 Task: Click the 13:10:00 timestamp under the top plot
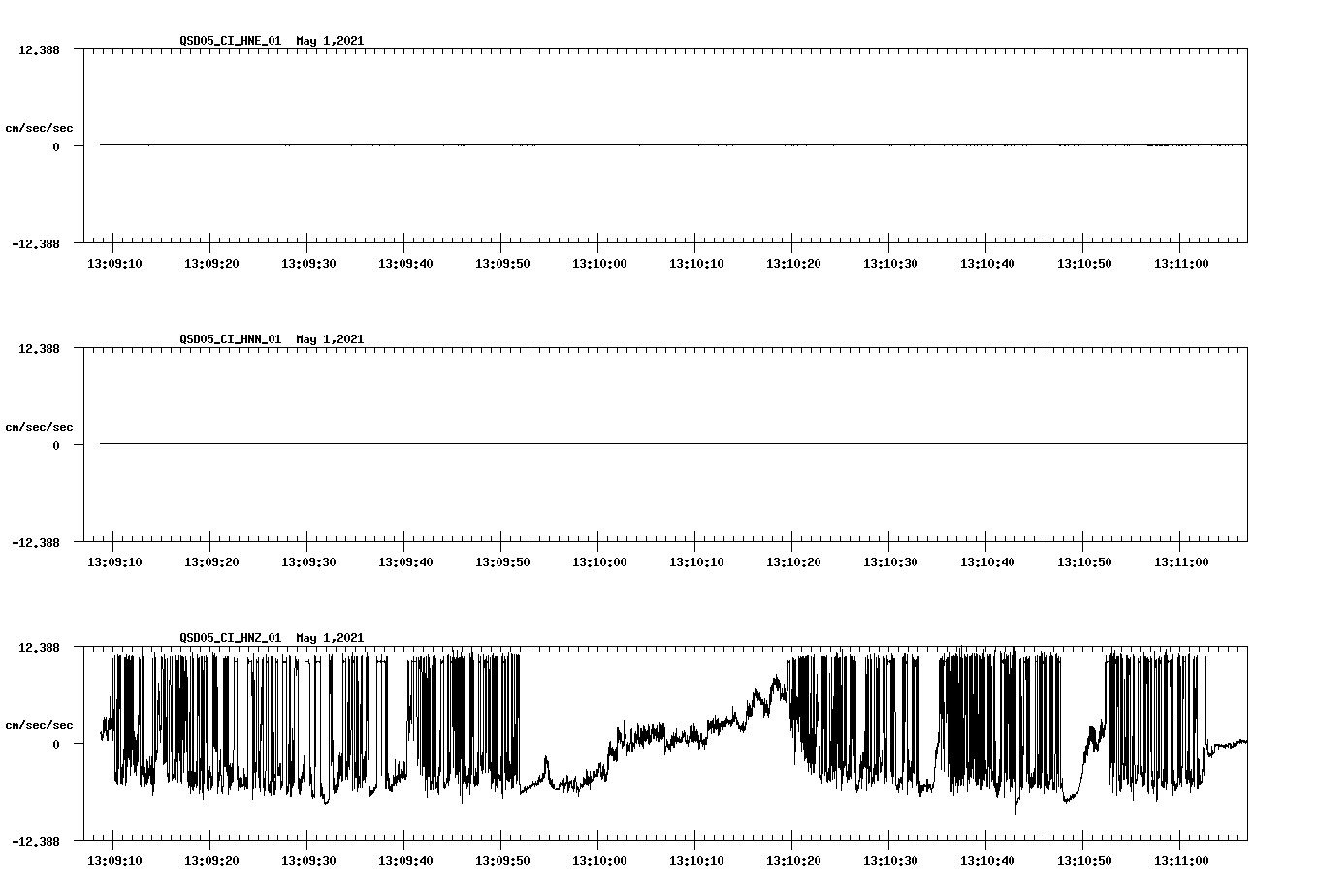point(598,261)
